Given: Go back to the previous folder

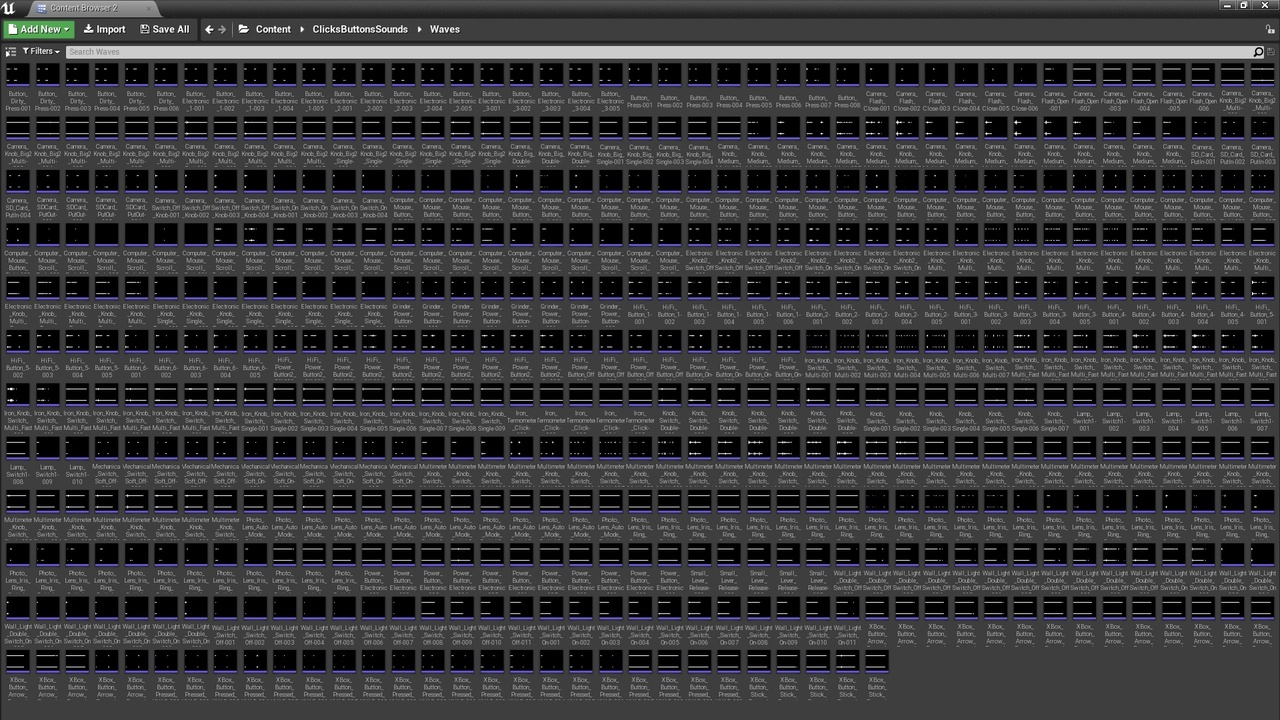Looking at the screenshot, I should [209, 29].
